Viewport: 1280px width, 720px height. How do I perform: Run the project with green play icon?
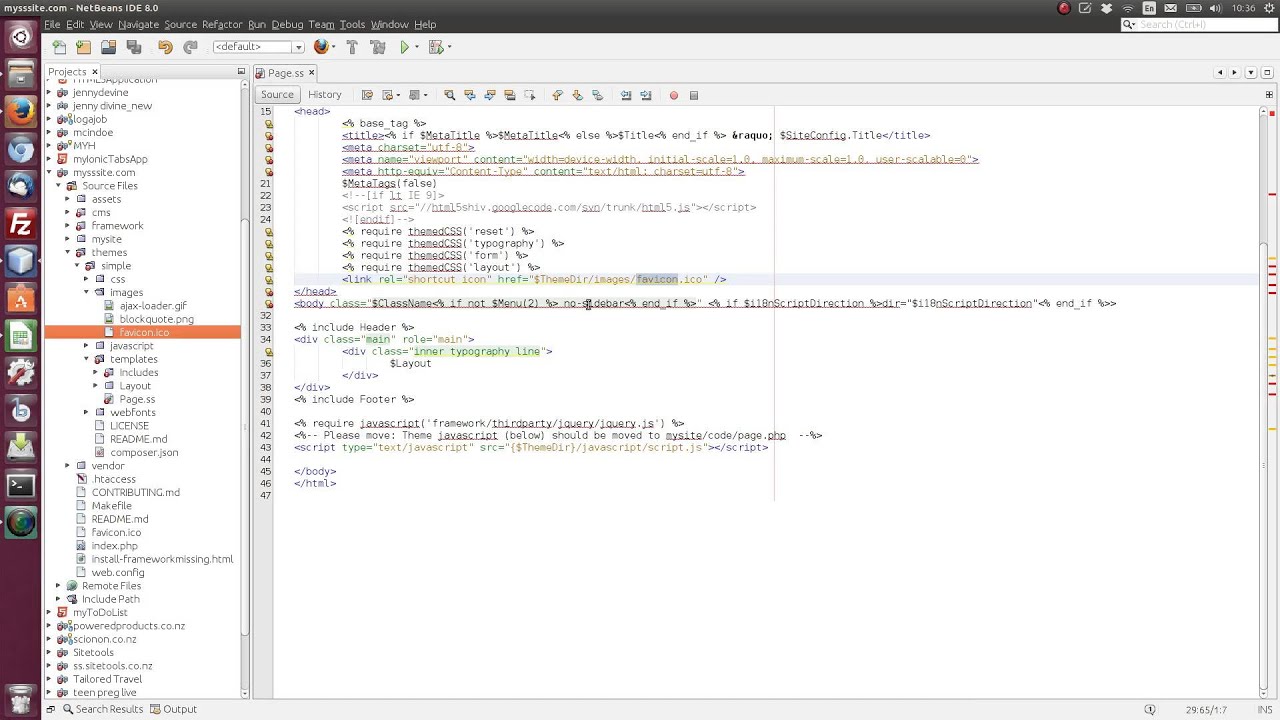pos(404,47)
